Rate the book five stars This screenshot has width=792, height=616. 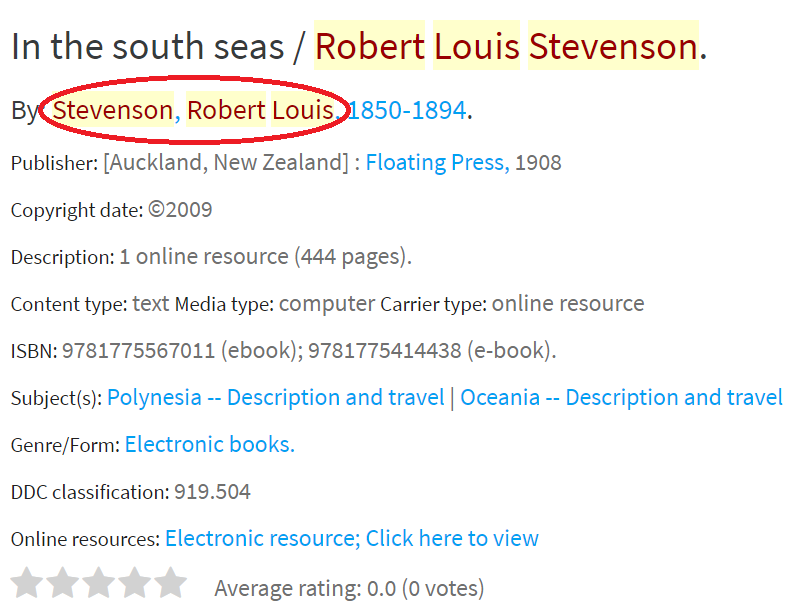pos(171,583)
